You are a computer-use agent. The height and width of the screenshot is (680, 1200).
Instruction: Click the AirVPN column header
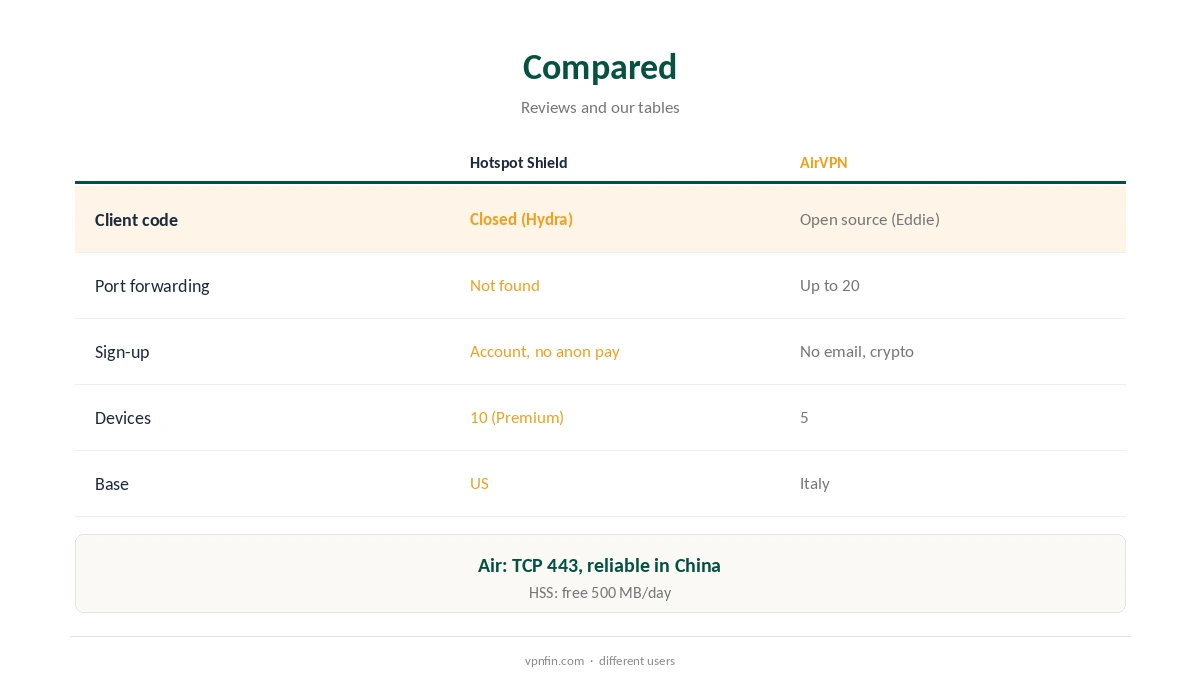tap(823, 163)
